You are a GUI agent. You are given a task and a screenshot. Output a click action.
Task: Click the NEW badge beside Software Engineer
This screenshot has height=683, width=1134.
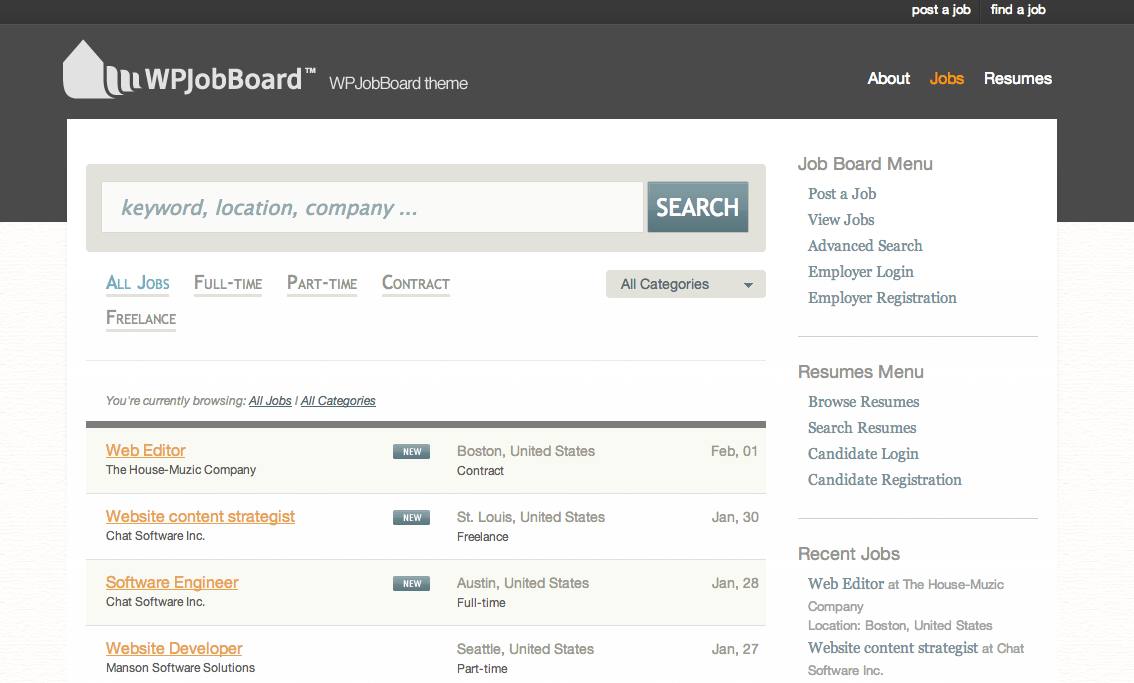pyautogui.click(x=411, y=583)
